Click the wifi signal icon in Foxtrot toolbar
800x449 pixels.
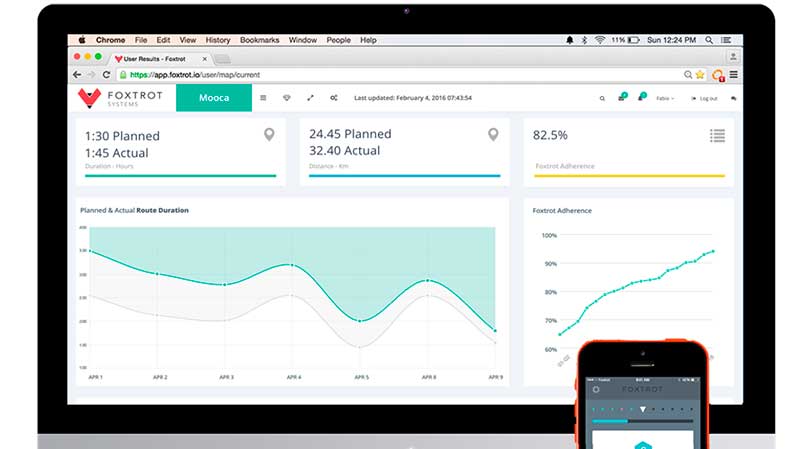pos(287,98)
